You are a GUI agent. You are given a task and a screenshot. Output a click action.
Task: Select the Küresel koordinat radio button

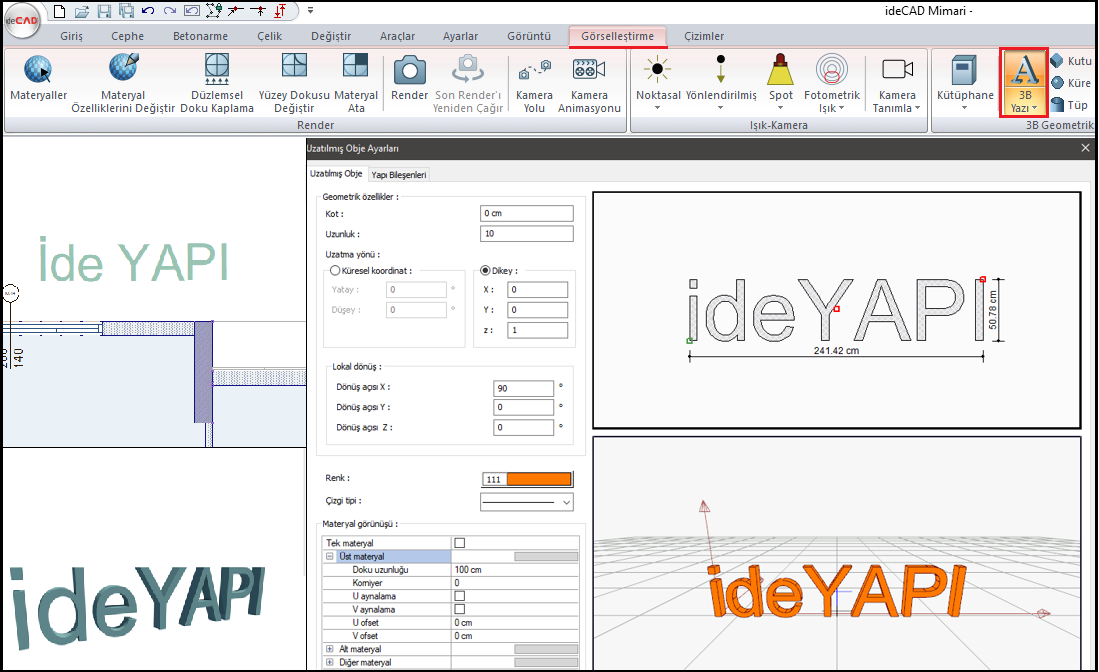(336, 270)
